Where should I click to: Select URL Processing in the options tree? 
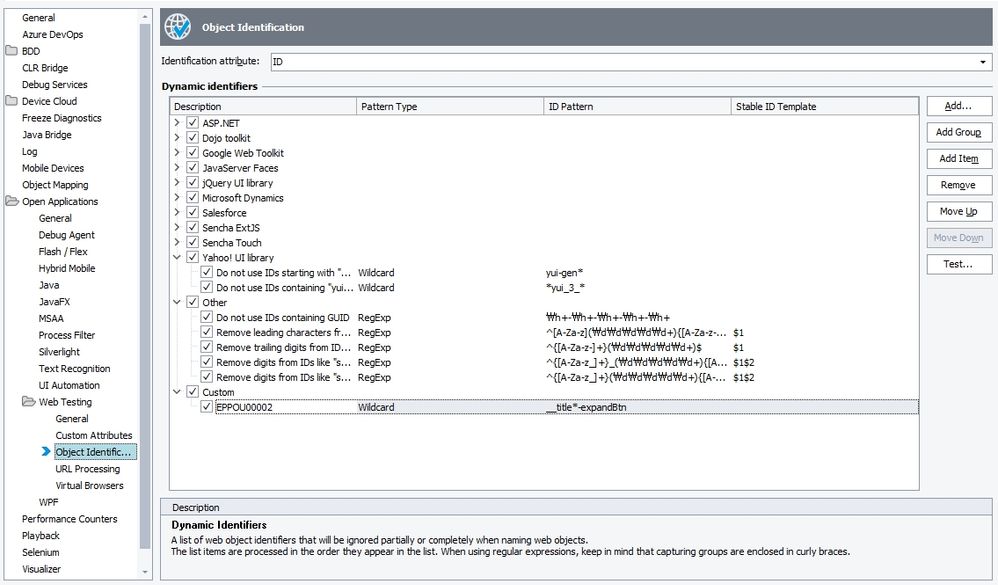[x=87, y=469]
